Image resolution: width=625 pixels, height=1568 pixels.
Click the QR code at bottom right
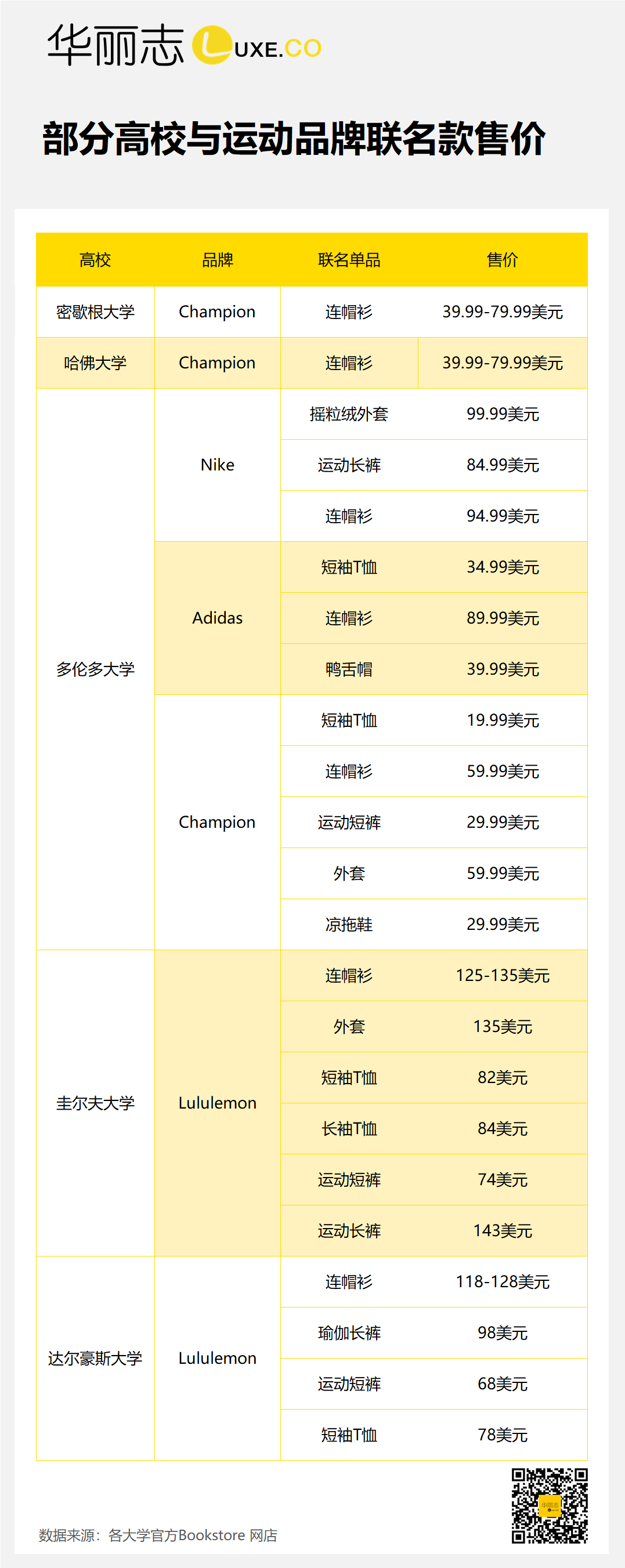tap(549, 1505)
